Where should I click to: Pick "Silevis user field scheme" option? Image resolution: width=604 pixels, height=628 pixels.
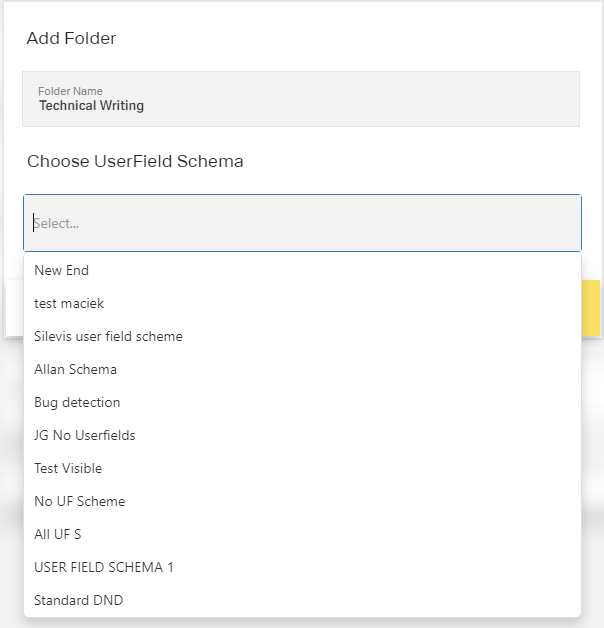[x=108, y=336]
